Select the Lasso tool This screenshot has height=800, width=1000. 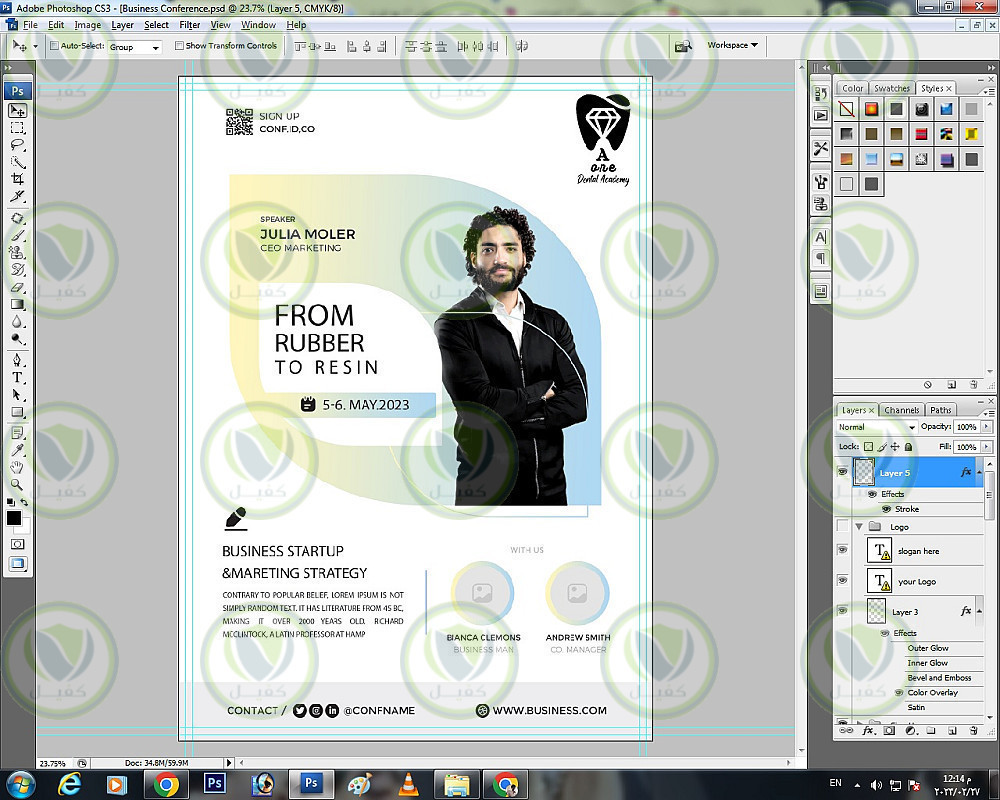coord(17,145)
